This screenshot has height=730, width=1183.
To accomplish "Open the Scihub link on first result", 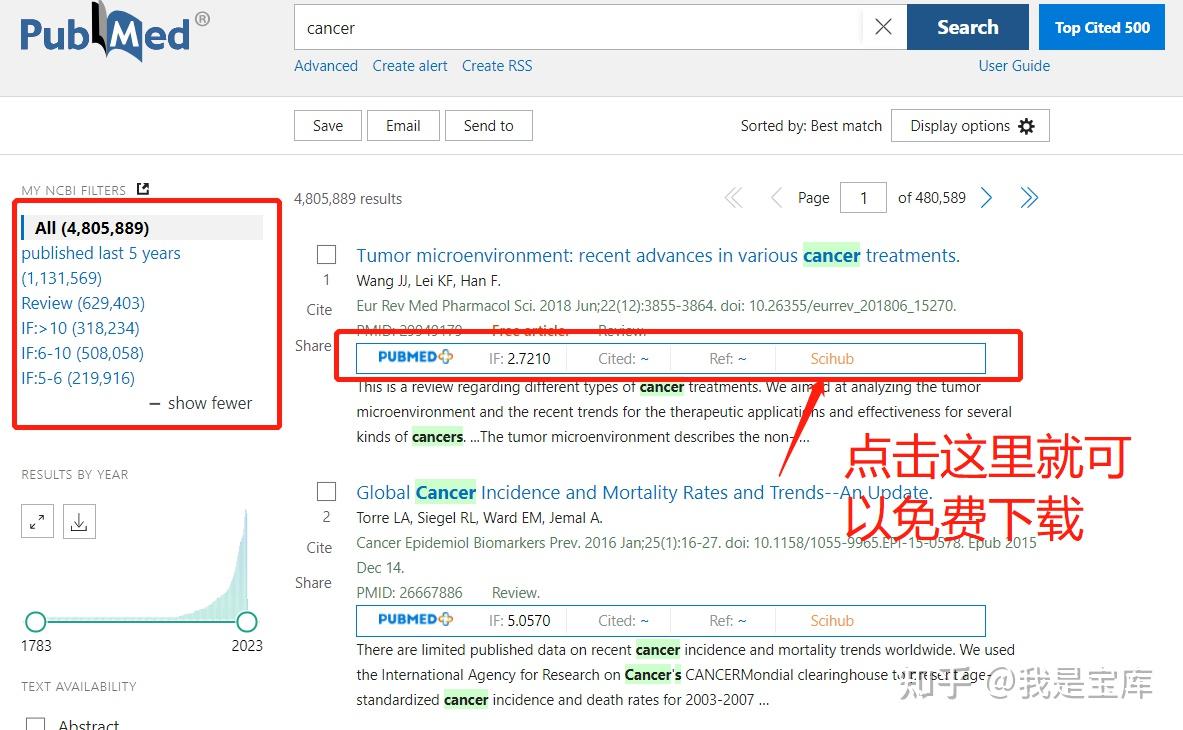I will pyautogui.click(x=830, y=357).
